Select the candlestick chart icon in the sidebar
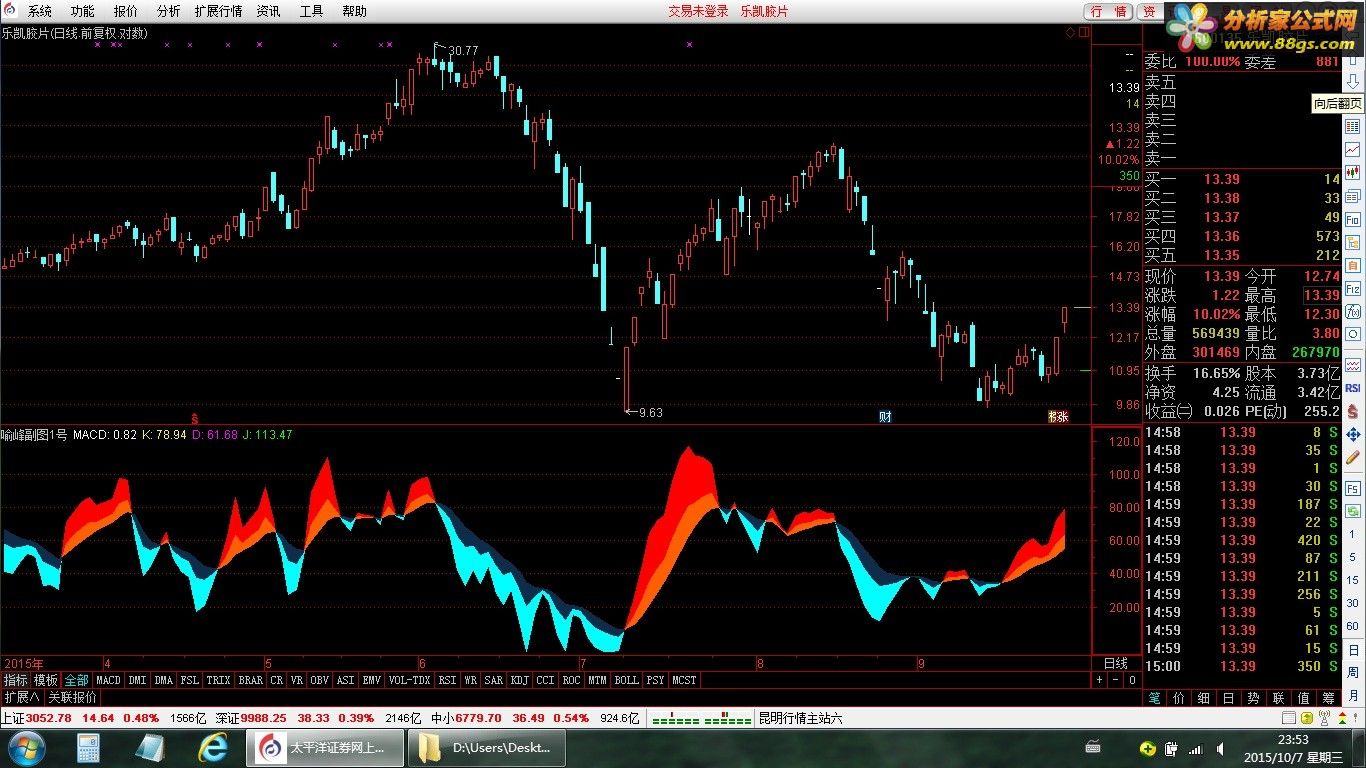The width and height of the screenshot is (1366, 768). [x=1352, y=172]
